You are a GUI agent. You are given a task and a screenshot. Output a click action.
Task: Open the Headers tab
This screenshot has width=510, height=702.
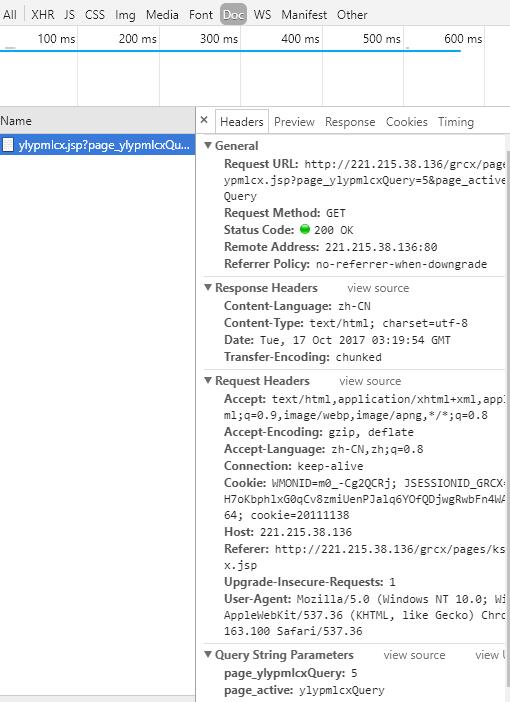click(x=242, y=122)
